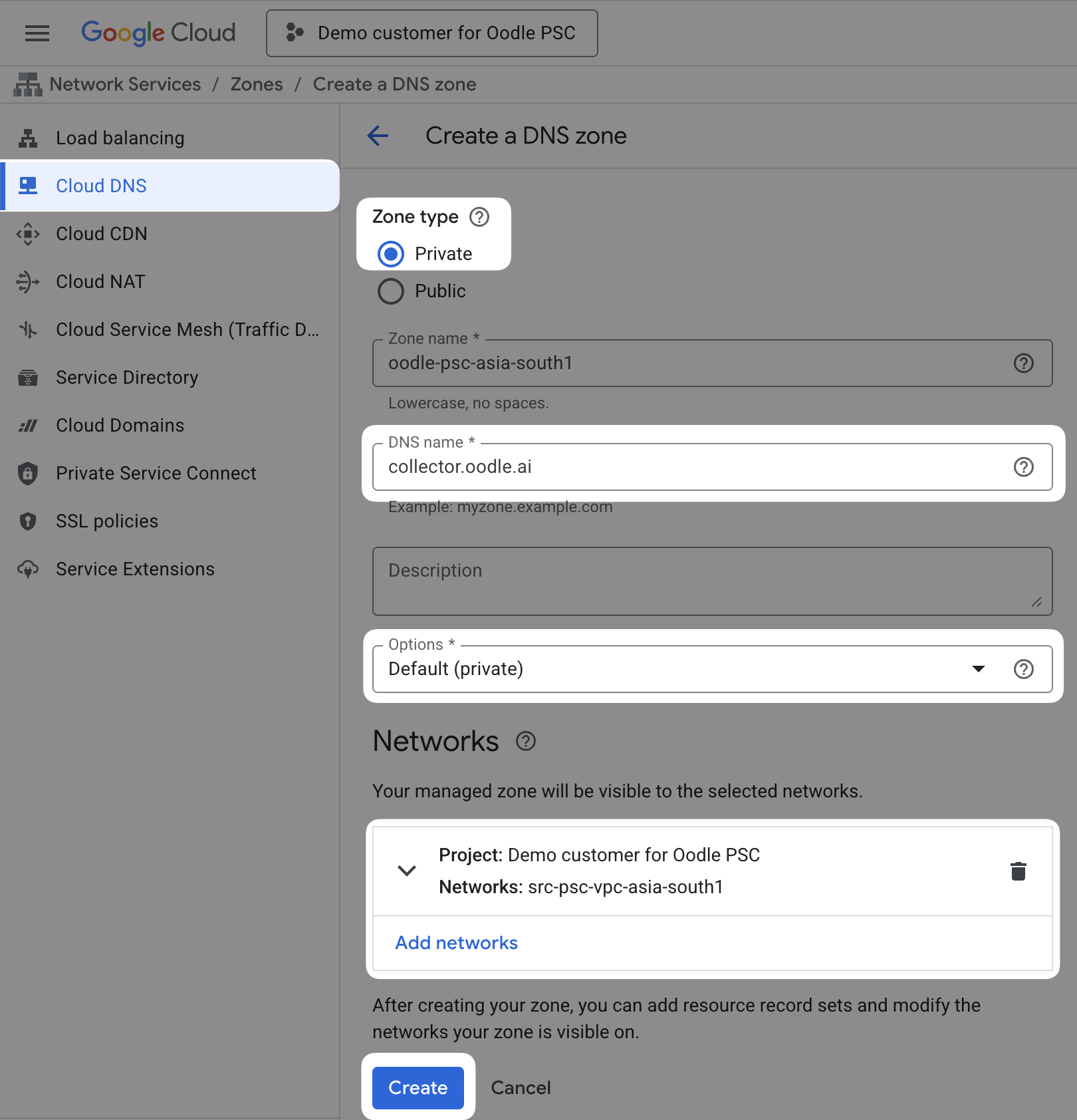Screen dimensions: 1077x1120
Task: Click the Zone type help tooltip
Action: (479, 216)
